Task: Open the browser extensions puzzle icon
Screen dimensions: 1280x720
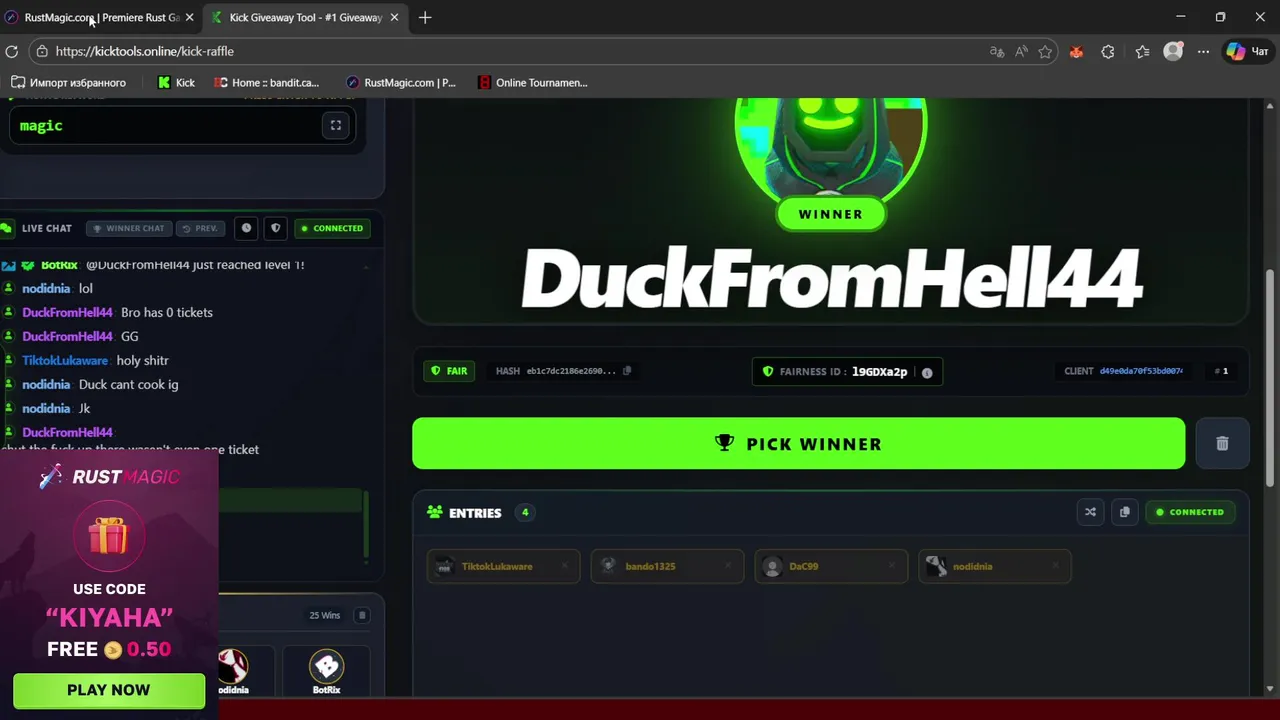Action: [x=1108, y=51]
